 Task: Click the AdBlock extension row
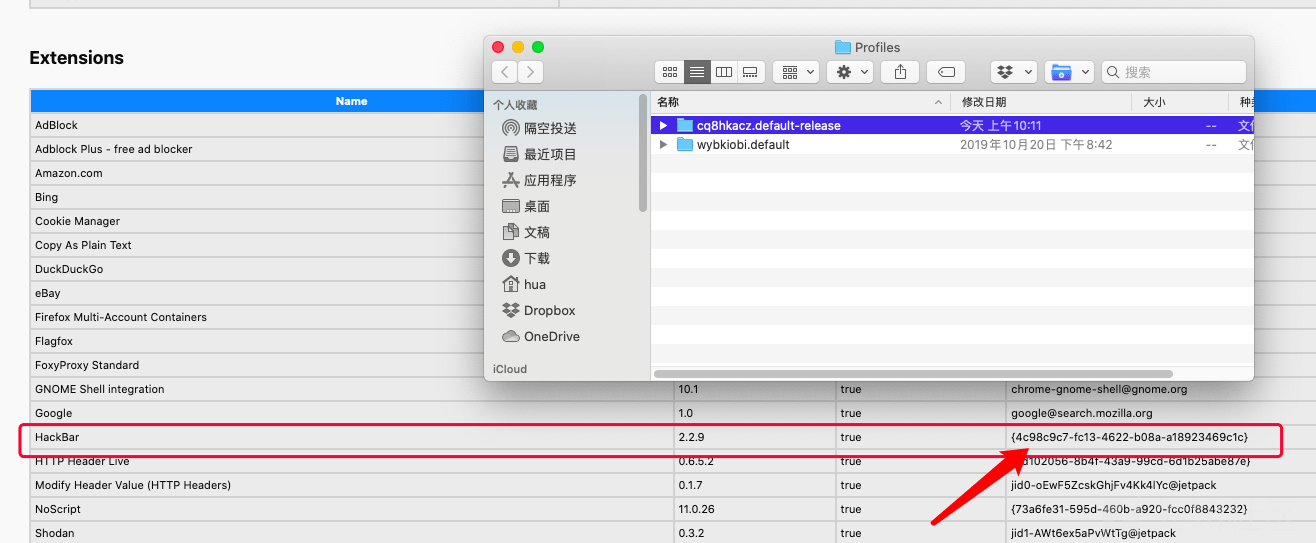pos(256,125)
